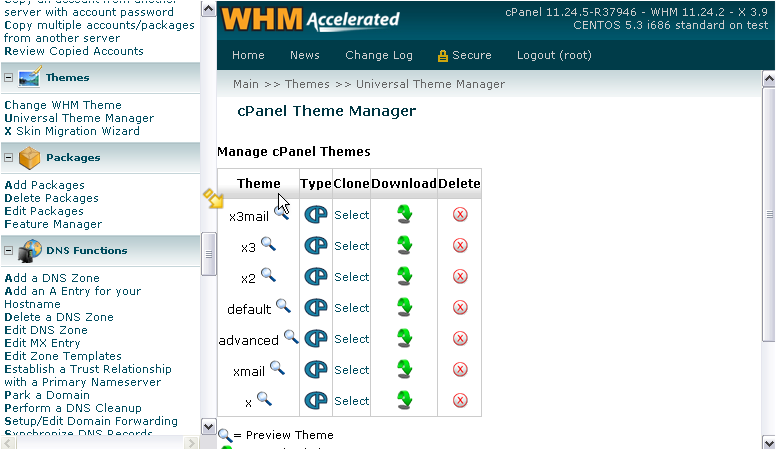Go to Main in the breadcrumb
The height and width of the screenshot is (450, 776).
(x=246, y=84)
